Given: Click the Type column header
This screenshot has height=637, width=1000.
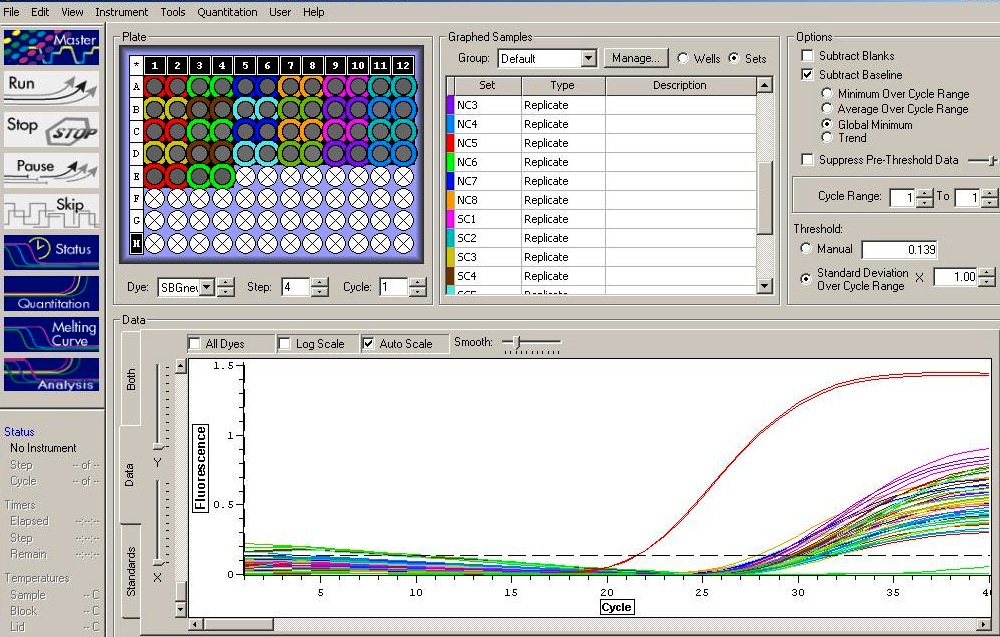Looking at the screenshot, I should pos(562,85).
